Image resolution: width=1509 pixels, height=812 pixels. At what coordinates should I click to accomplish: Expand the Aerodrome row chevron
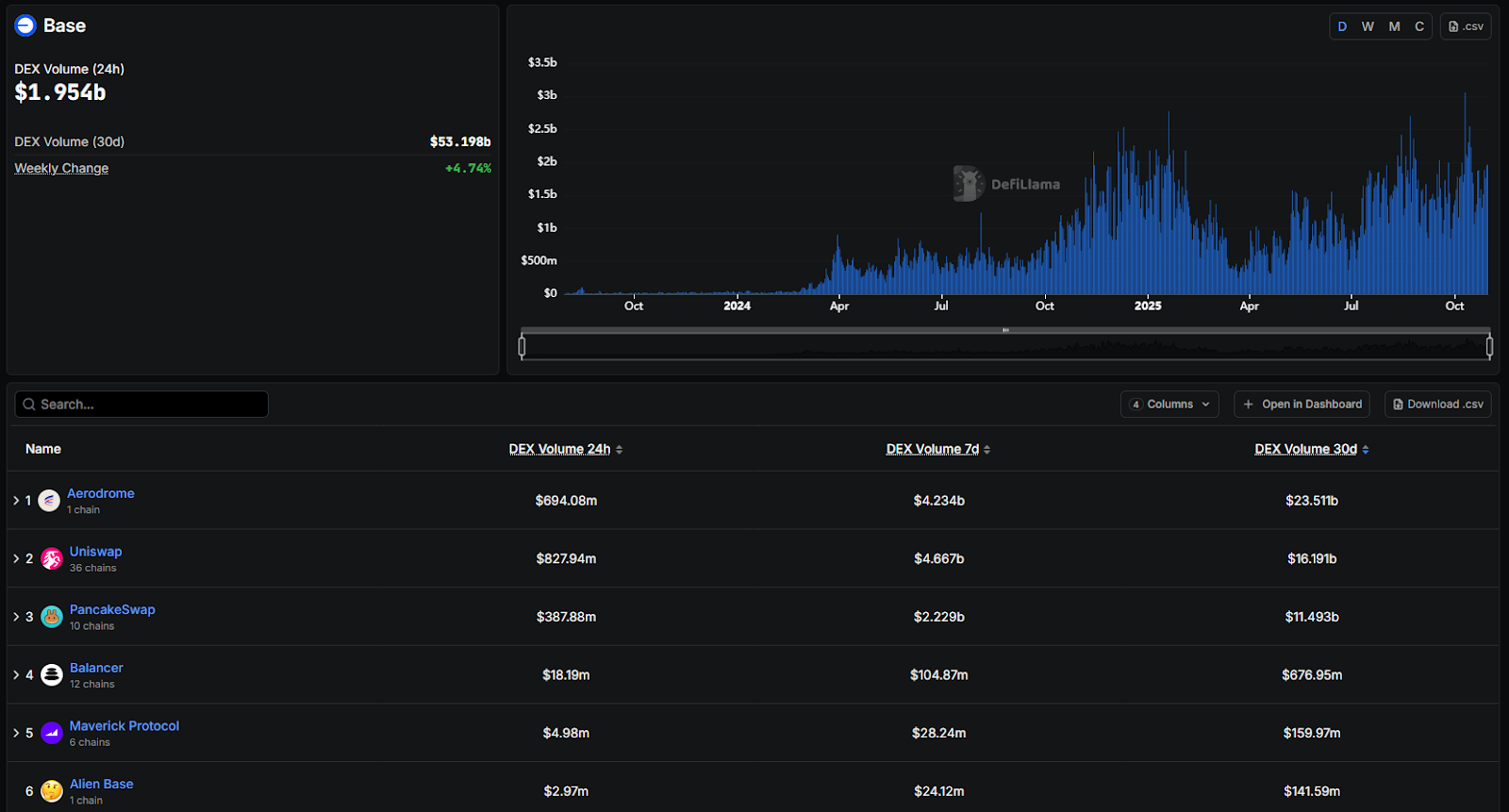[x=16, y=501]
